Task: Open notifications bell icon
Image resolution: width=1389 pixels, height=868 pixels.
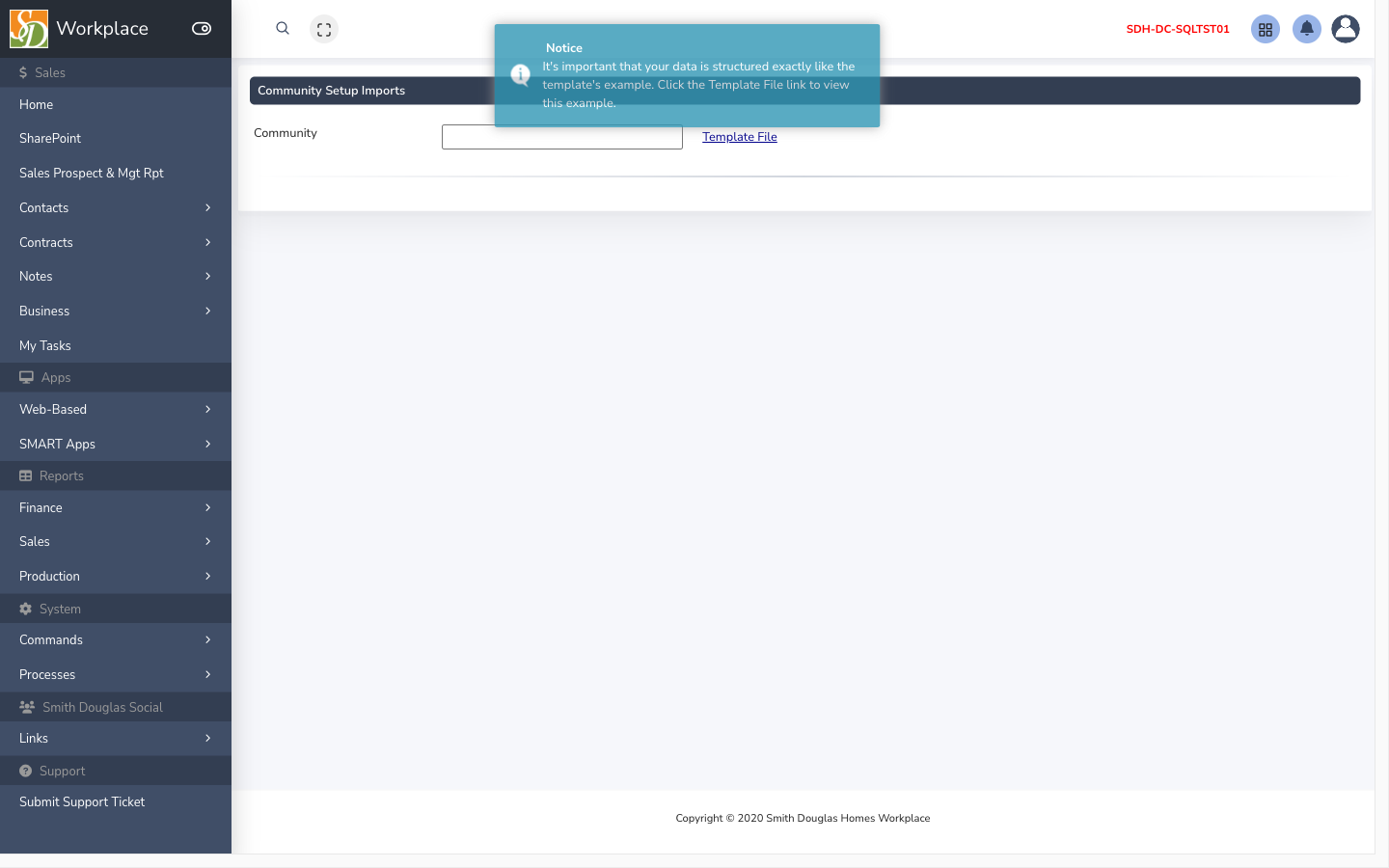Action: pos(1307,29)
